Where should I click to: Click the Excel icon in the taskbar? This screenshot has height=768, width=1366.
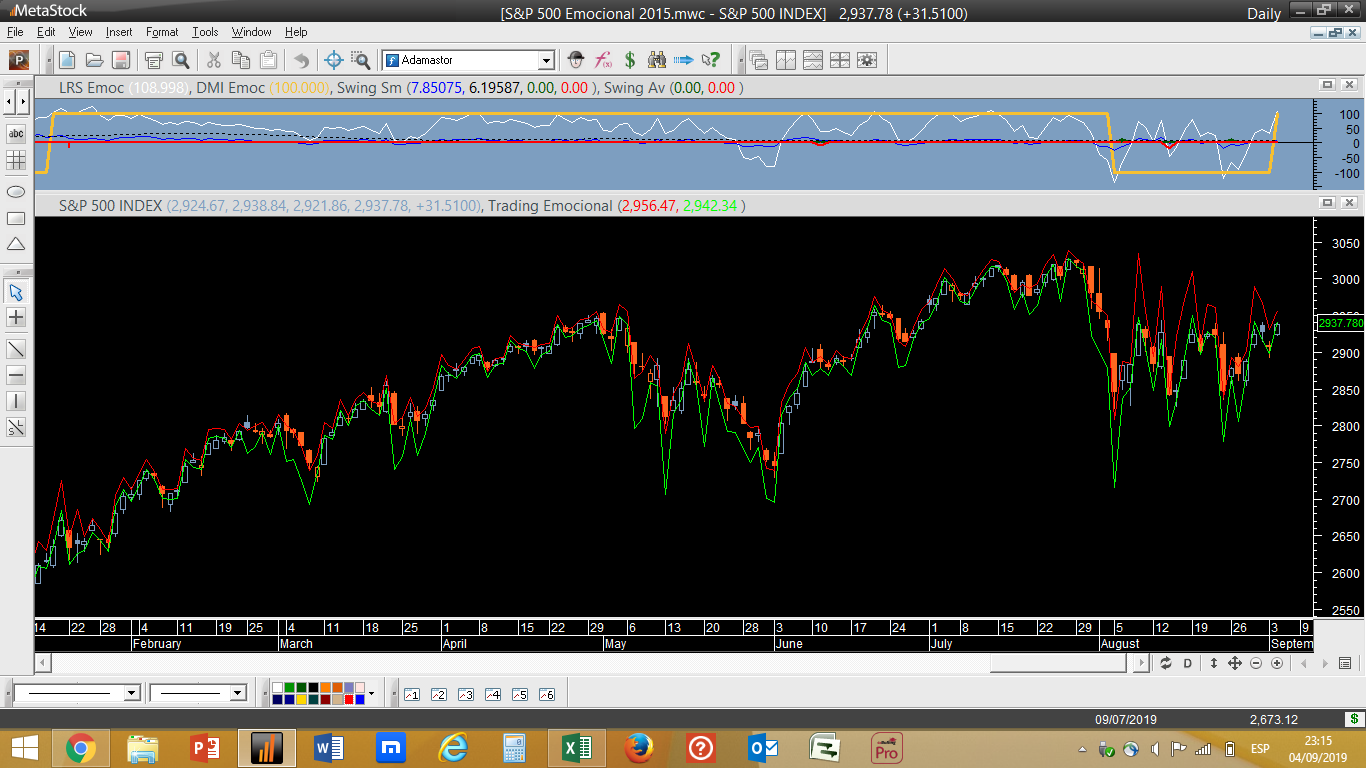(x=576, y=748)
